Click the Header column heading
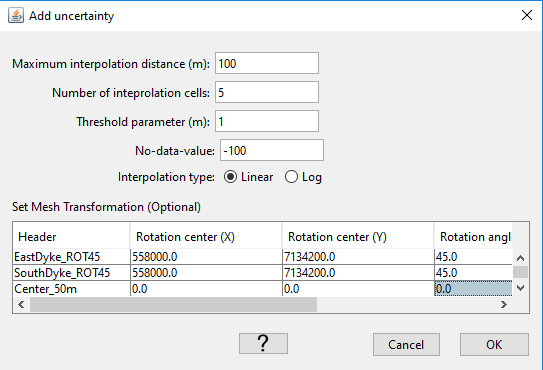This screenshot has width=543, height=370. 71,237
